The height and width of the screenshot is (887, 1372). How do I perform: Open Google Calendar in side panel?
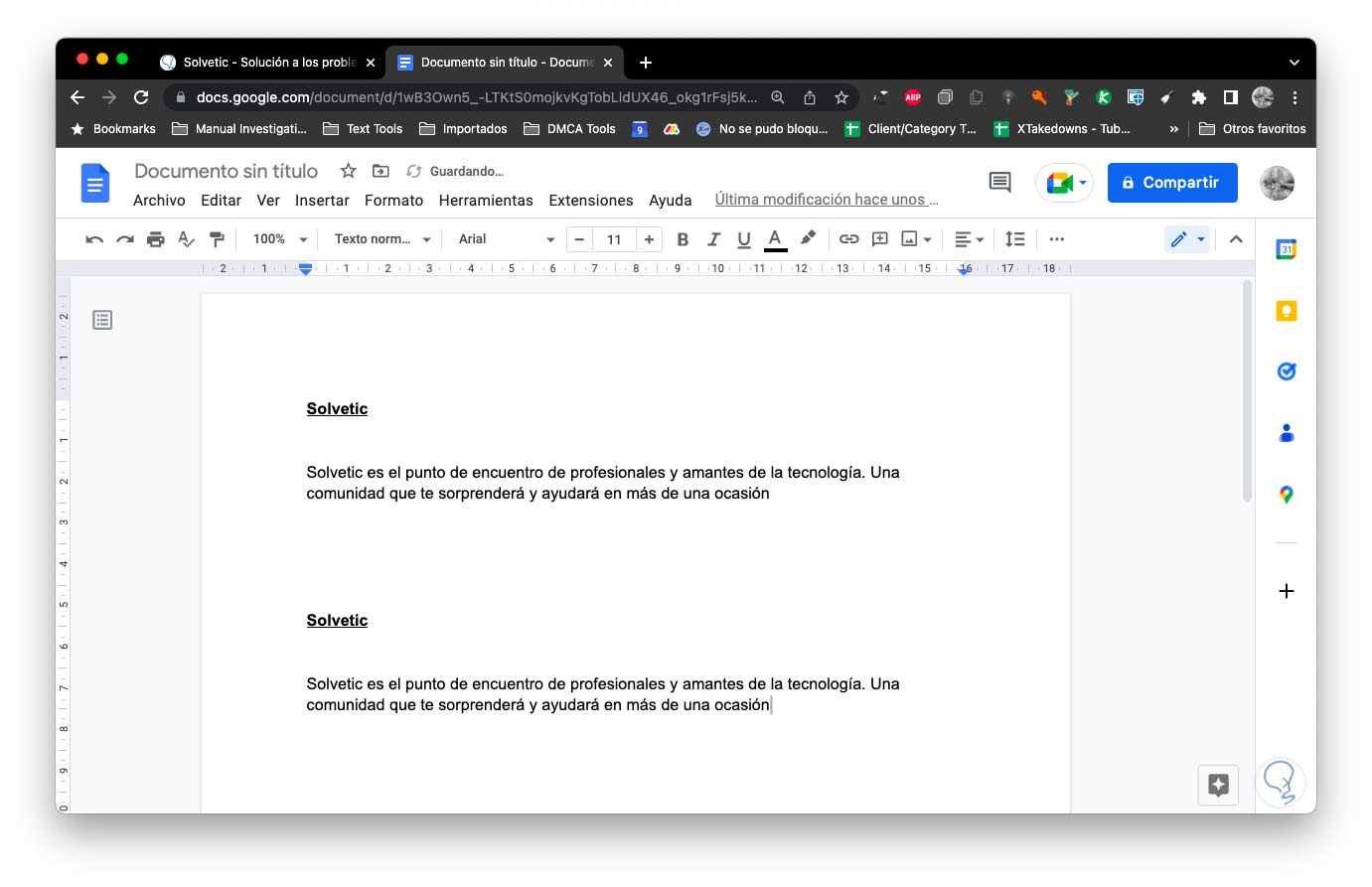click(x=1286, y=249)
